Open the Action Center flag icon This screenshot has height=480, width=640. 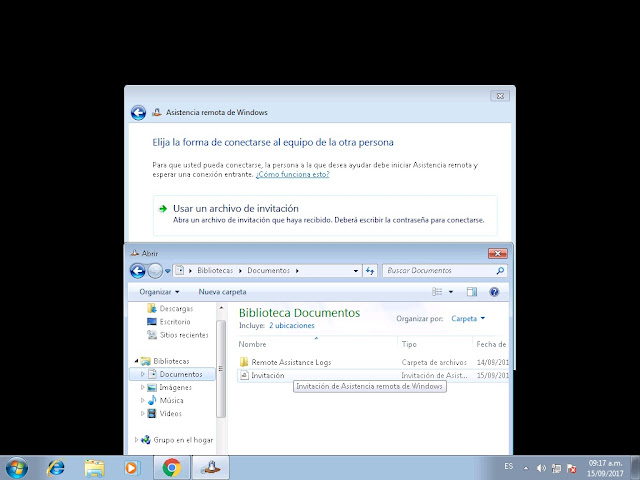(572, 468)
